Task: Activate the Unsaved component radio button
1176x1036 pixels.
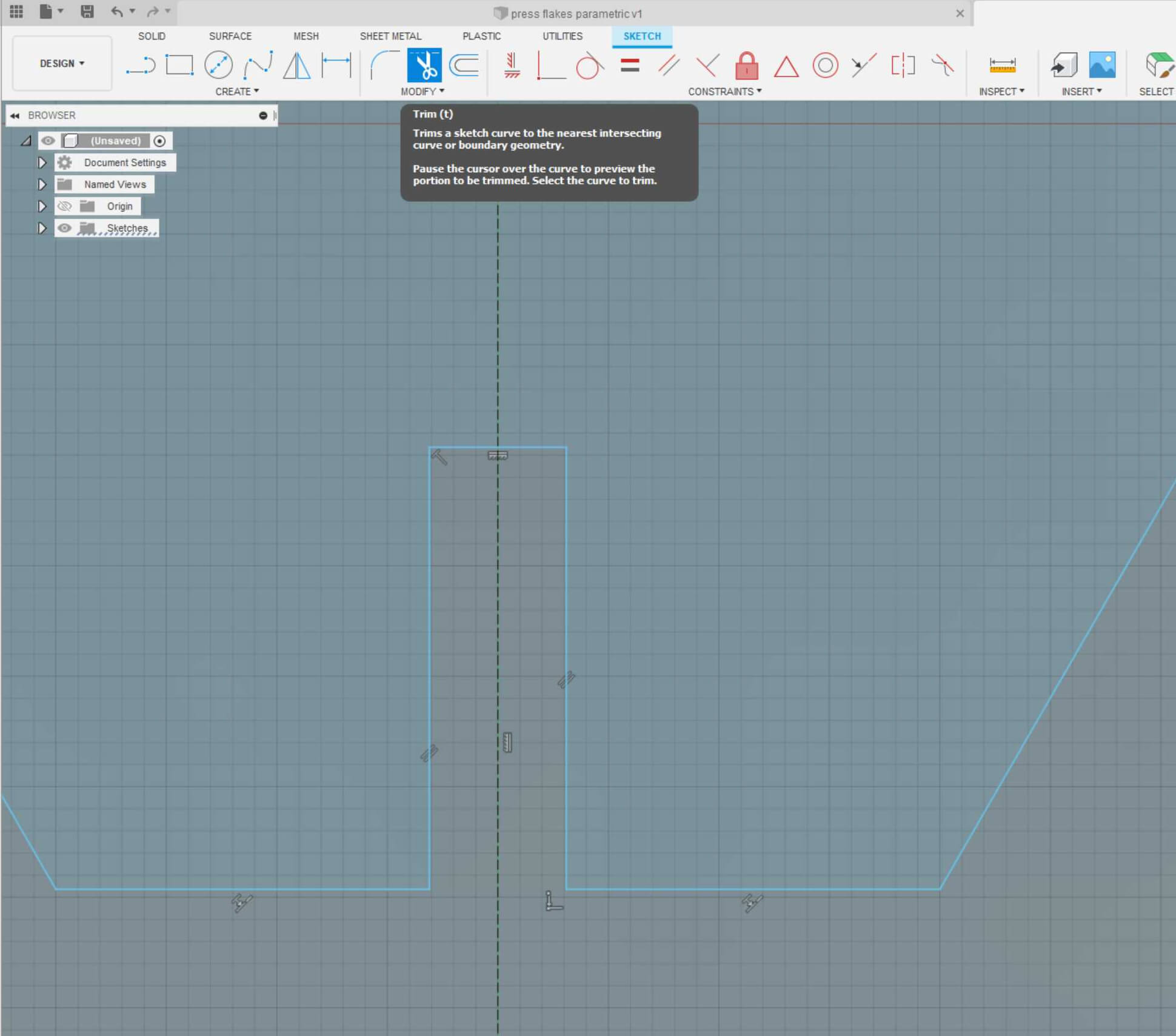Action: pos(159,141)
